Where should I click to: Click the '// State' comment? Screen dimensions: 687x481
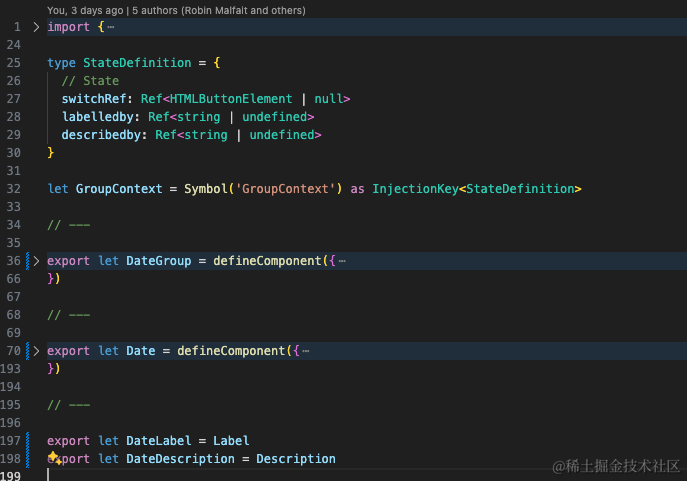90,81
